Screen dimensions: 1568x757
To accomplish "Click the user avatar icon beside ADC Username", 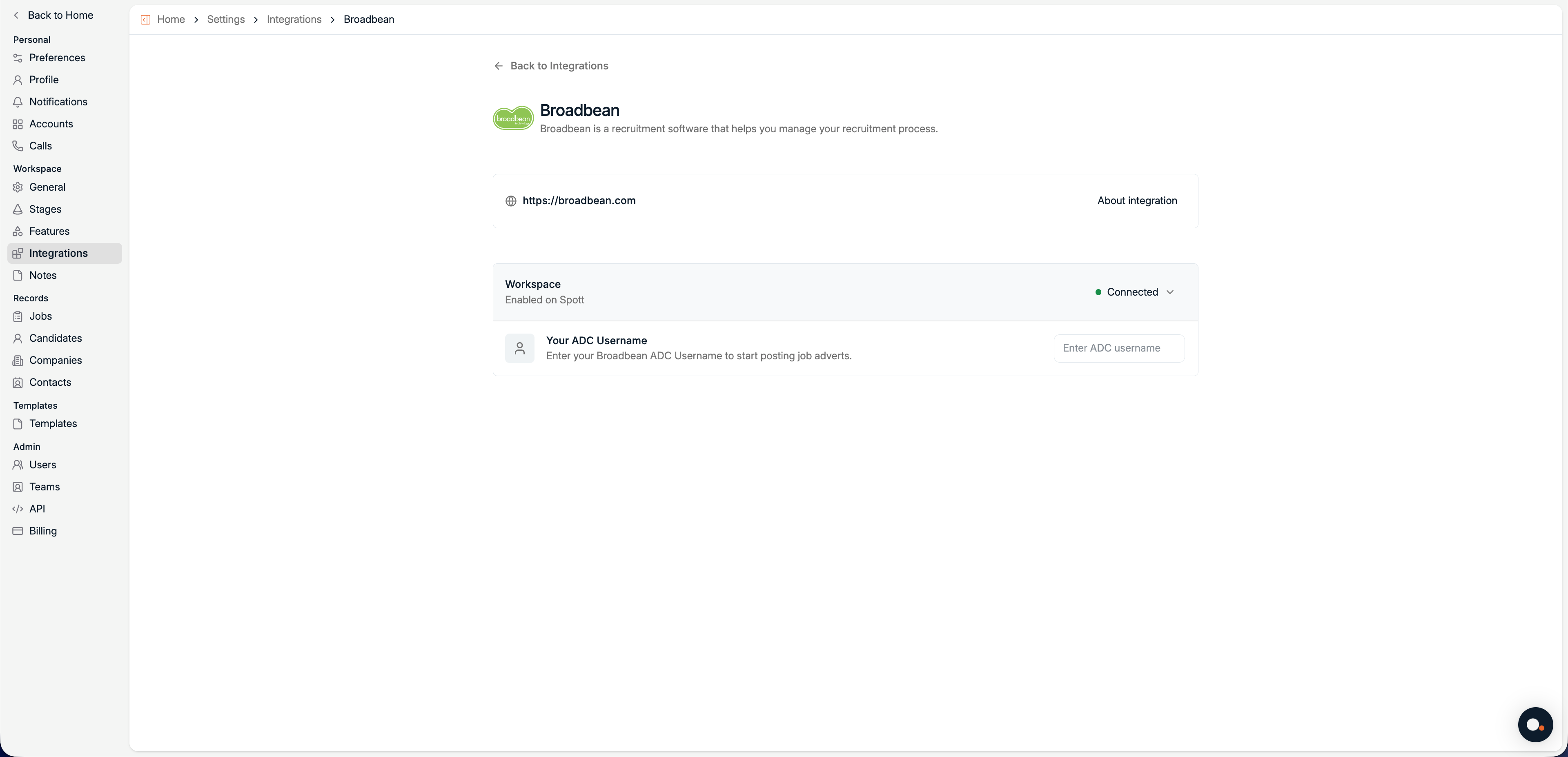I will (x=519, y=348).
